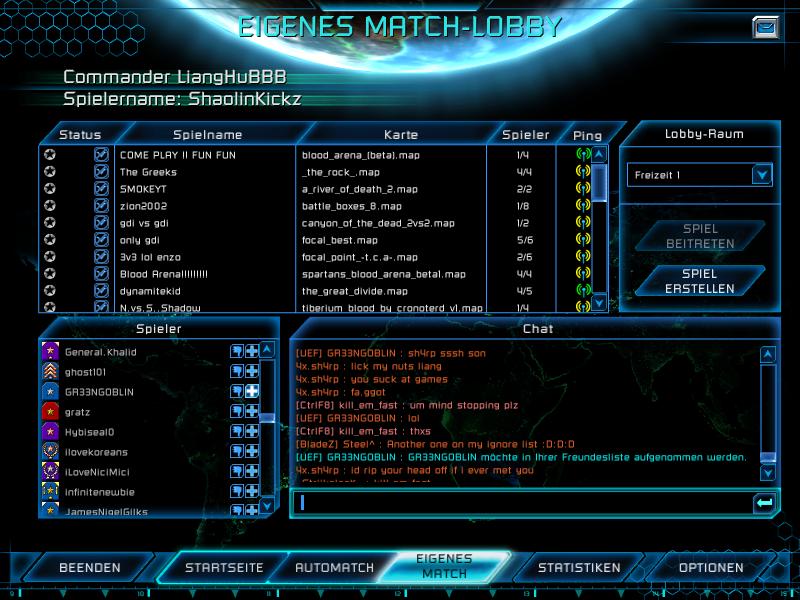This screenshot has width=800, height=600.
Task: Click rank badge icon of ilovekoreans
Action: [50, 452]
